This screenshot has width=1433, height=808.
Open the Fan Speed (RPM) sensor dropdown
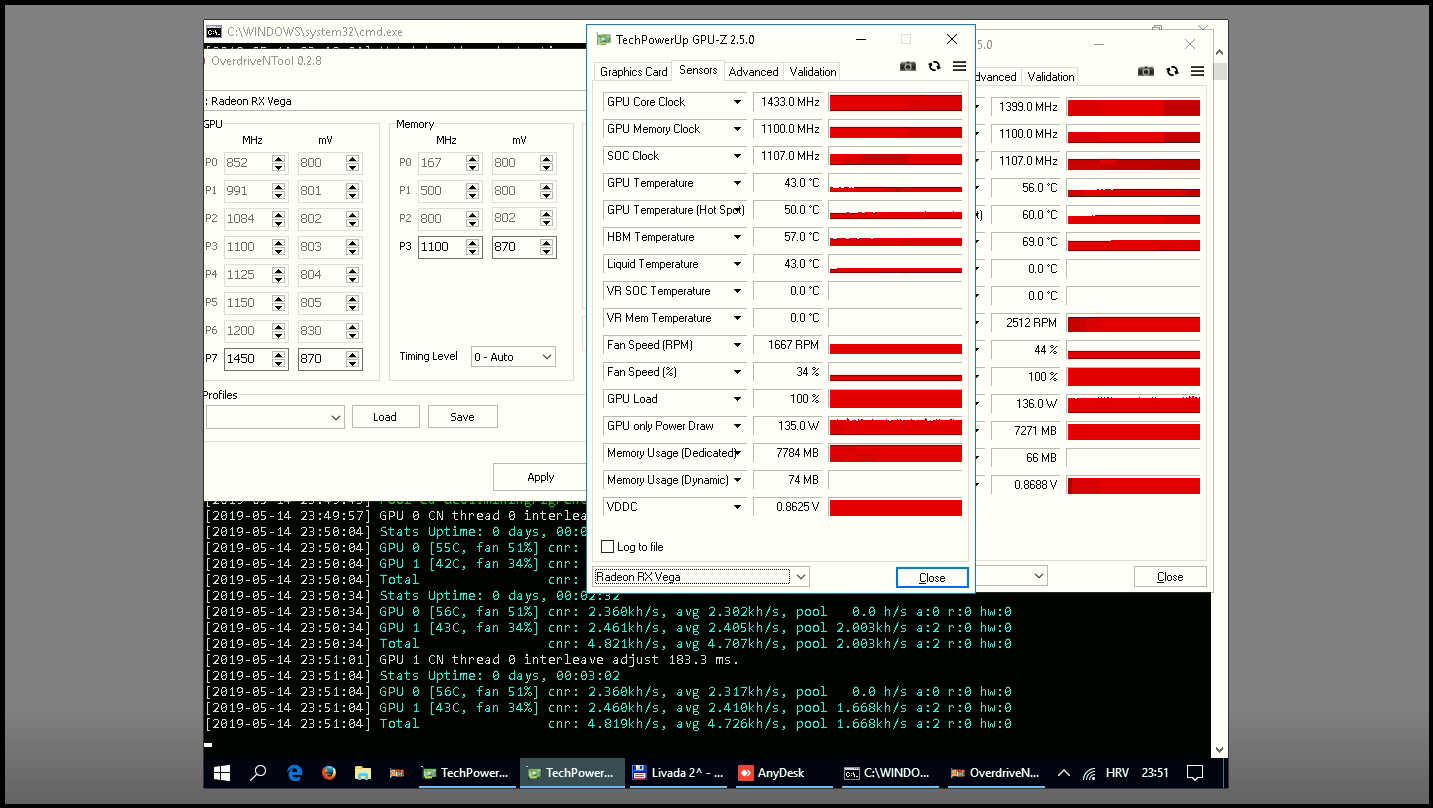[738, 345]
